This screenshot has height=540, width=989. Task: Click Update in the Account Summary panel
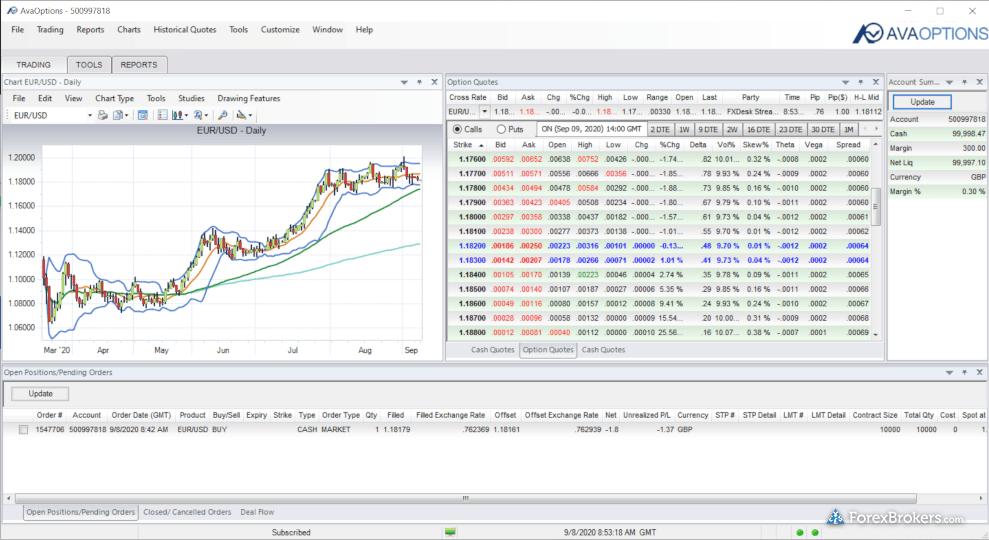[922, 102]
